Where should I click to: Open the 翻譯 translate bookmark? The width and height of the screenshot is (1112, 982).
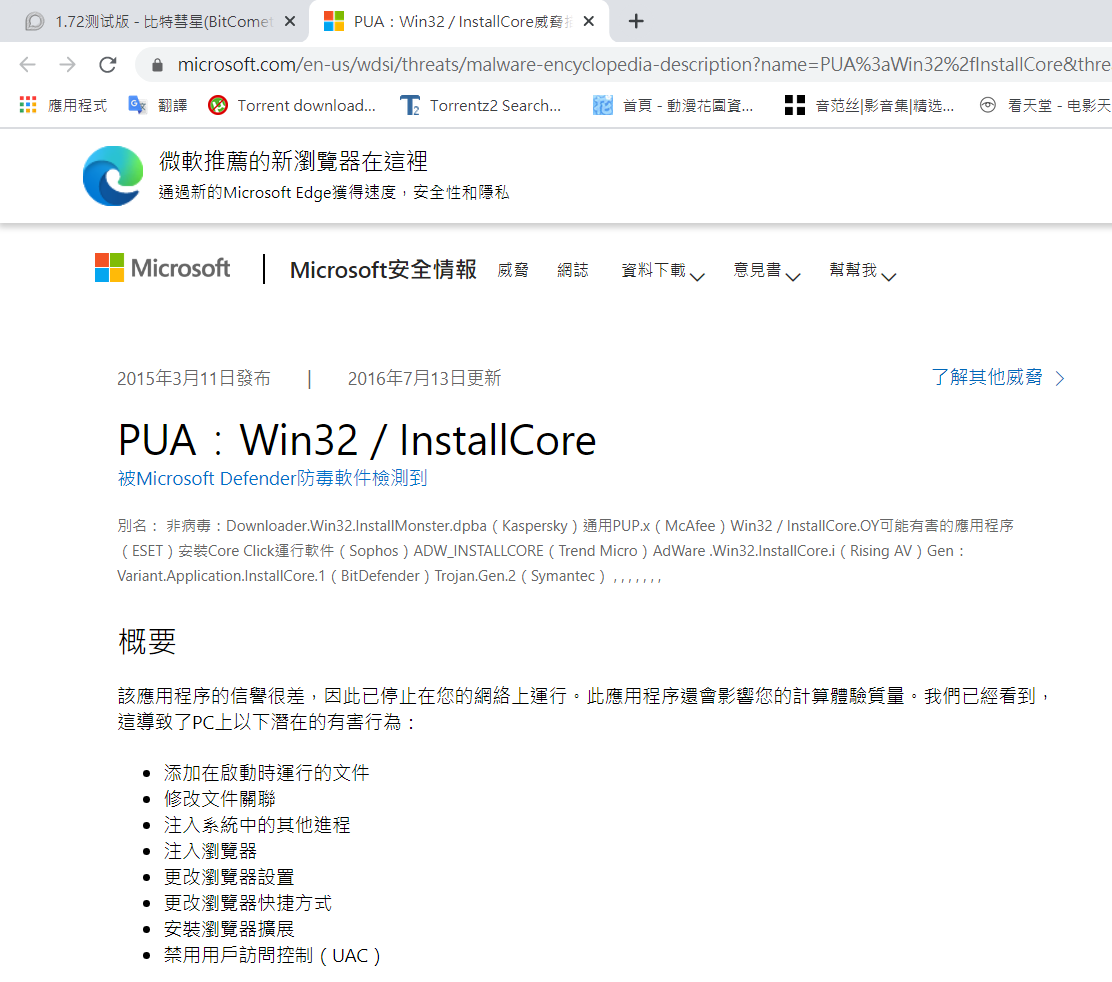click(x=157, y=106)
